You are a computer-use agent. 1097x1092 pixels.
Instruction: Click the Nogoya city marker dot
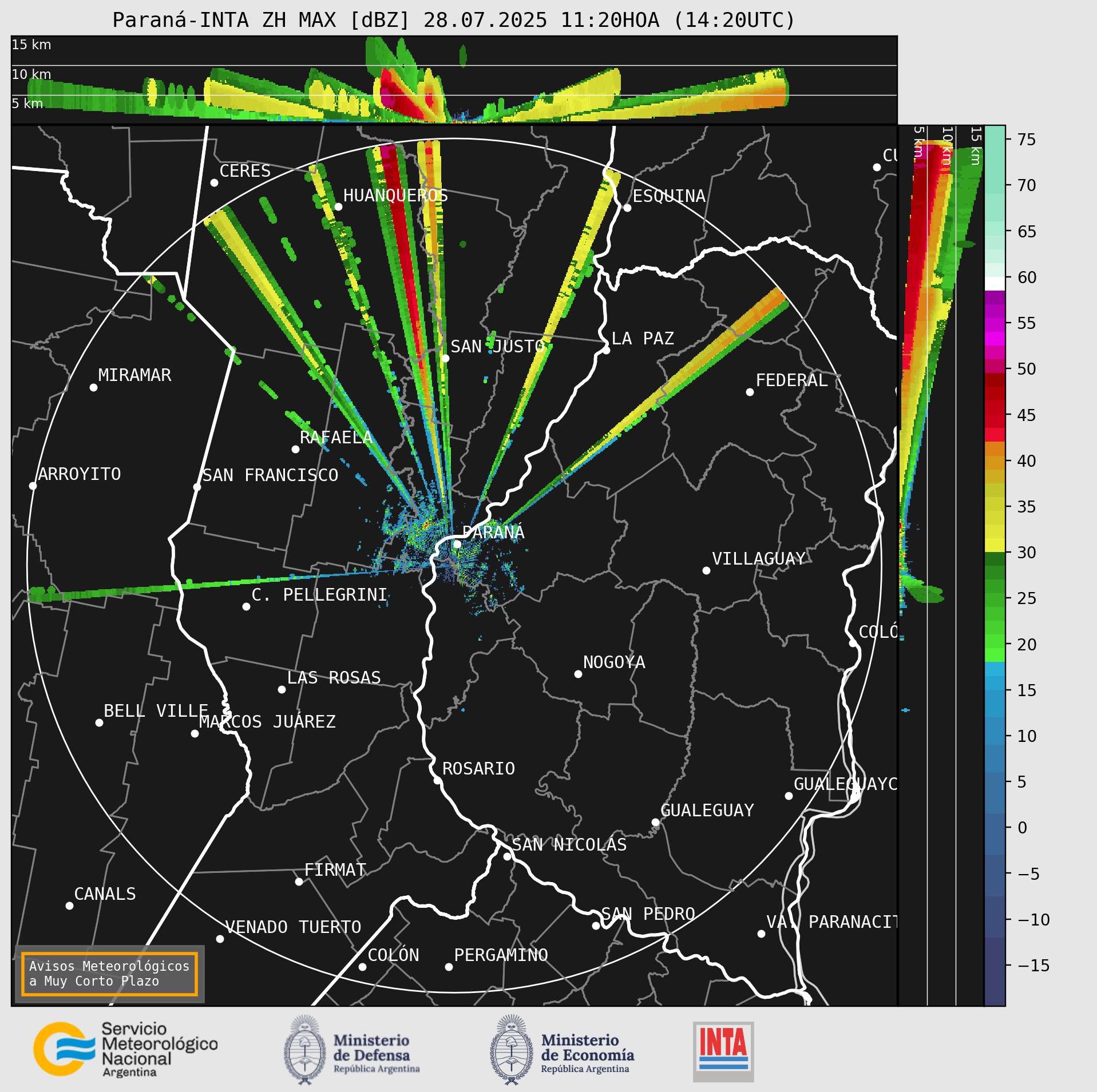578,674
